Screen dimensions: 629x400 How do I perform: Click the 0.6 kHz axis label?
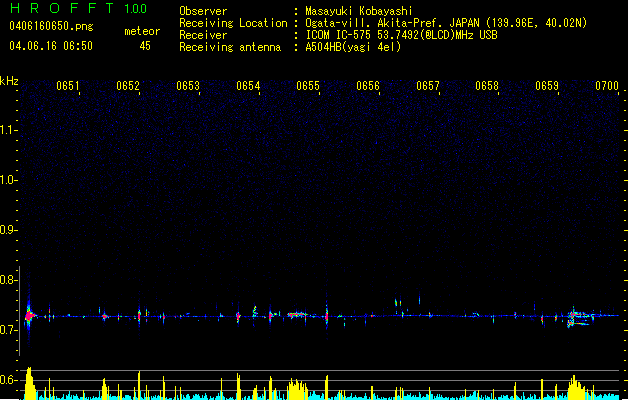point(9,380)
